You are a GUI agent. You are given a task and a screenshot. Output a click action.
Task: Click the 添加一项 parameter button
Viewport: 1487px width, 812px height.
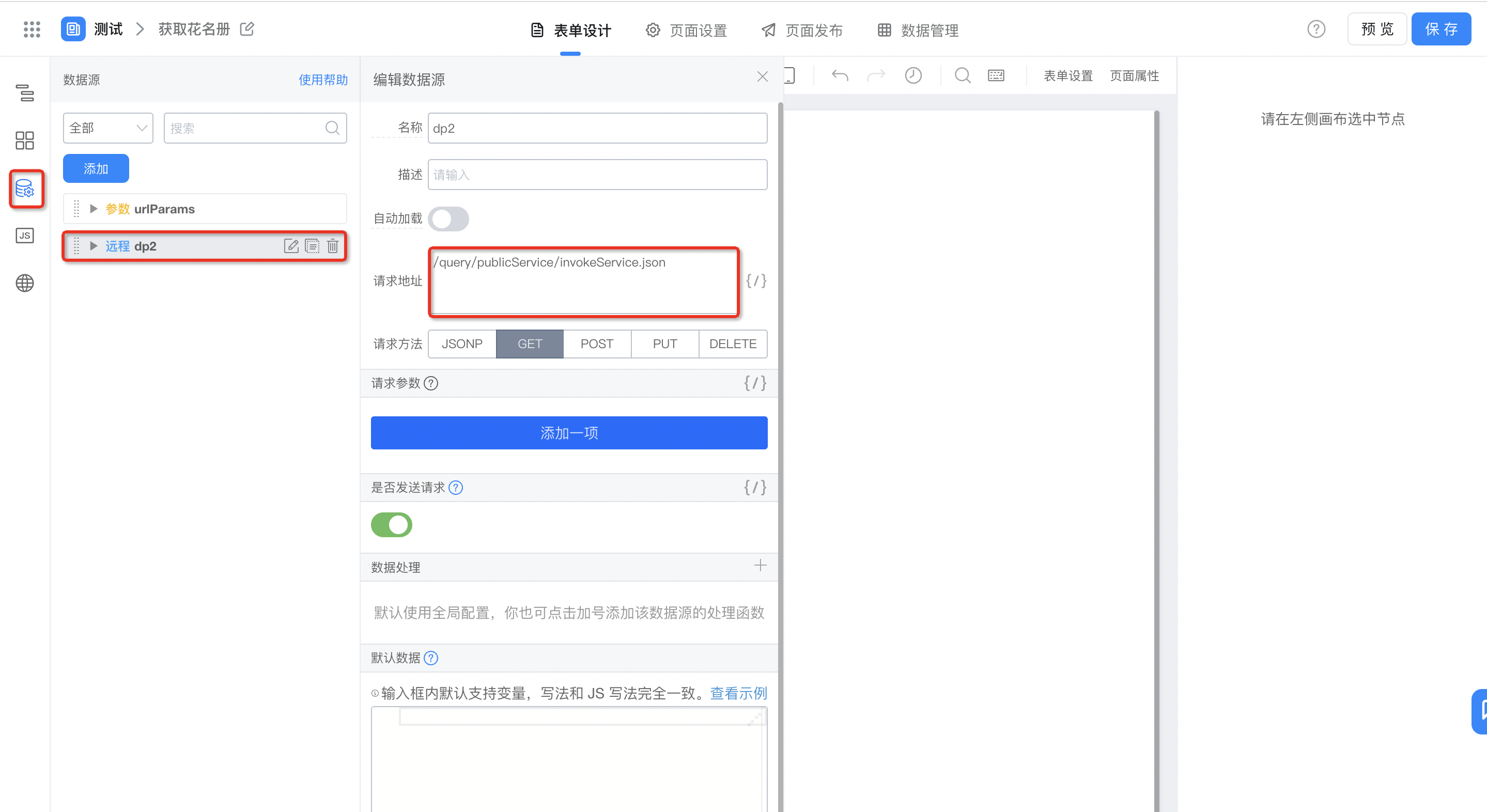coord(569,433)
